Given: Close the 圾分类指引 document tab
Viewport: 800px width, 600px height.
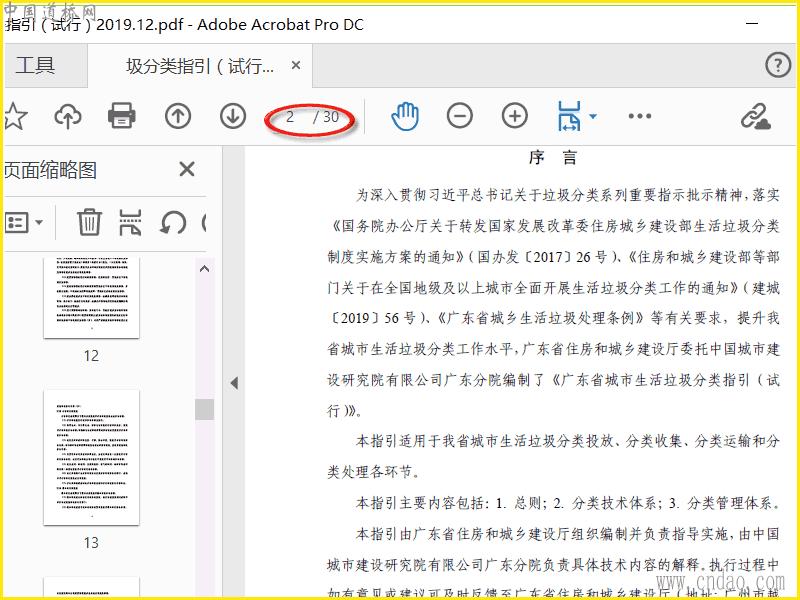Looking at the screenshot, I should point(296,65).
